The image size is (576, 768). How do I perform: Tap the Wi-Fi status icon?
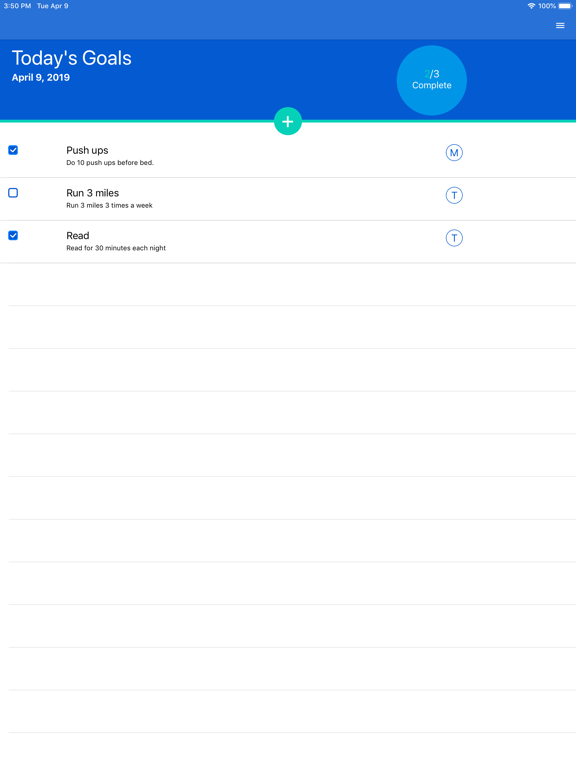(531, 6)
